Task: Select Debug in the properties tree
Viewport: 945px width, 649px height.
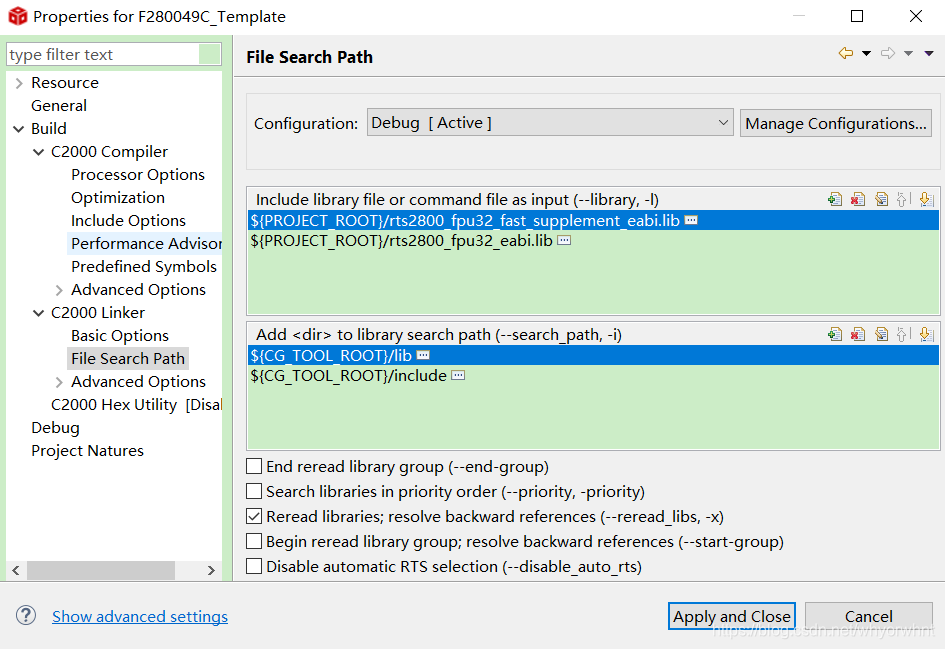Action: (x=55, y=428)
